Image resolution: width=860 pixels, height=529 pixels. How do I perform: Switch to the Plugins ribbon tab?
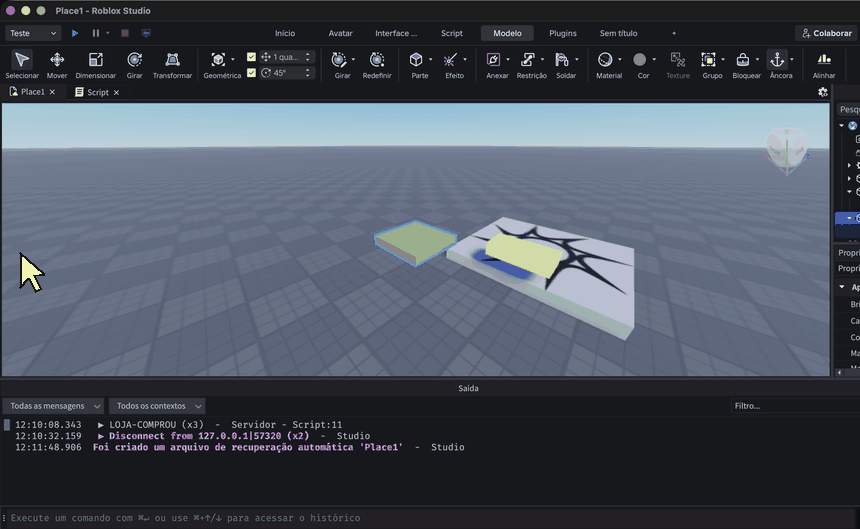(x=563, y=33)
